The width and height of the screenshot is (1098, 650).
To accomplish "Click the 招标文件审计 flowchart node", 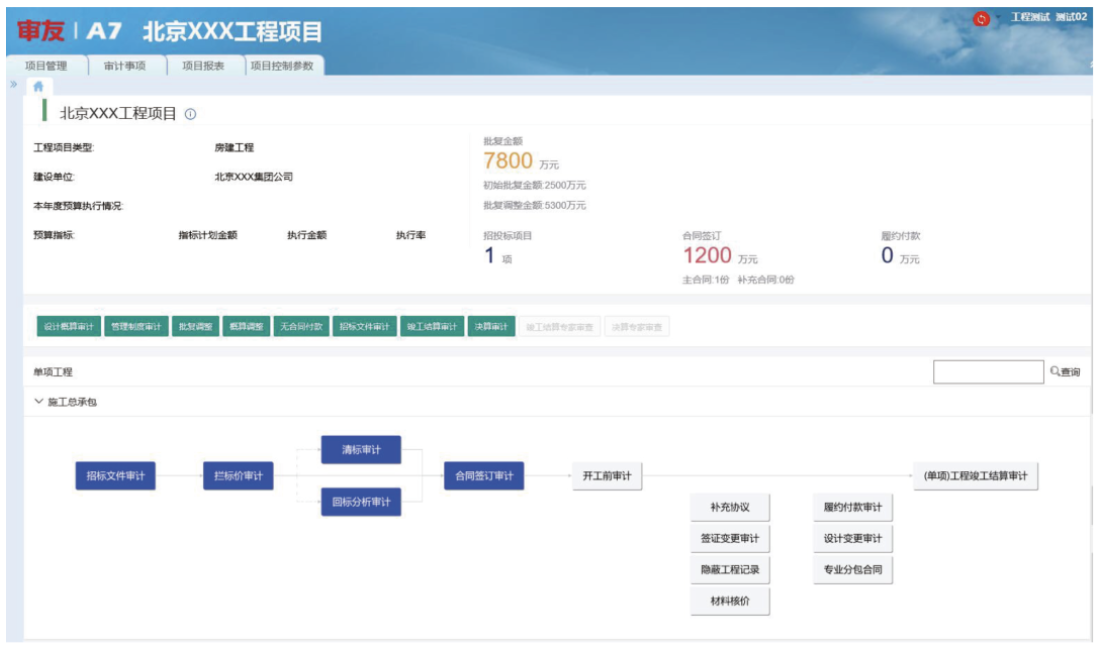I will [116, 476].
